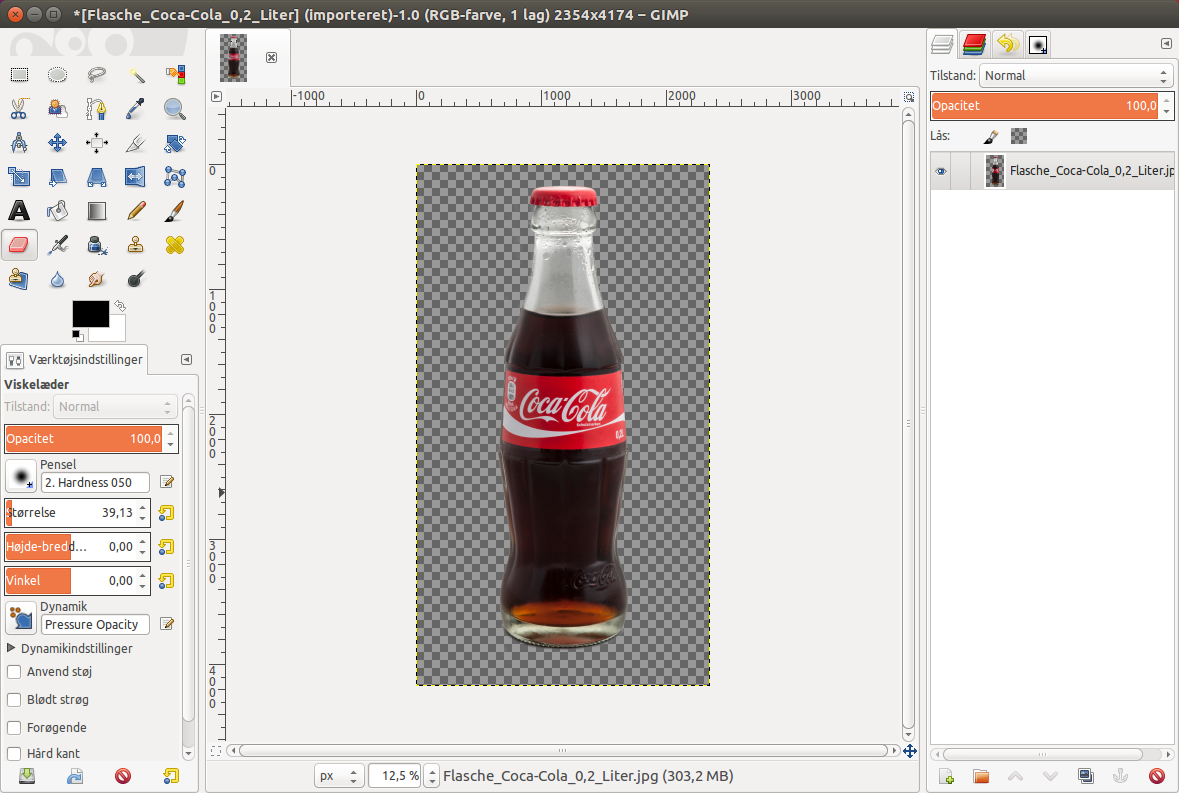
Task: Open the Undo History tab
Action: coord(1007,44)
